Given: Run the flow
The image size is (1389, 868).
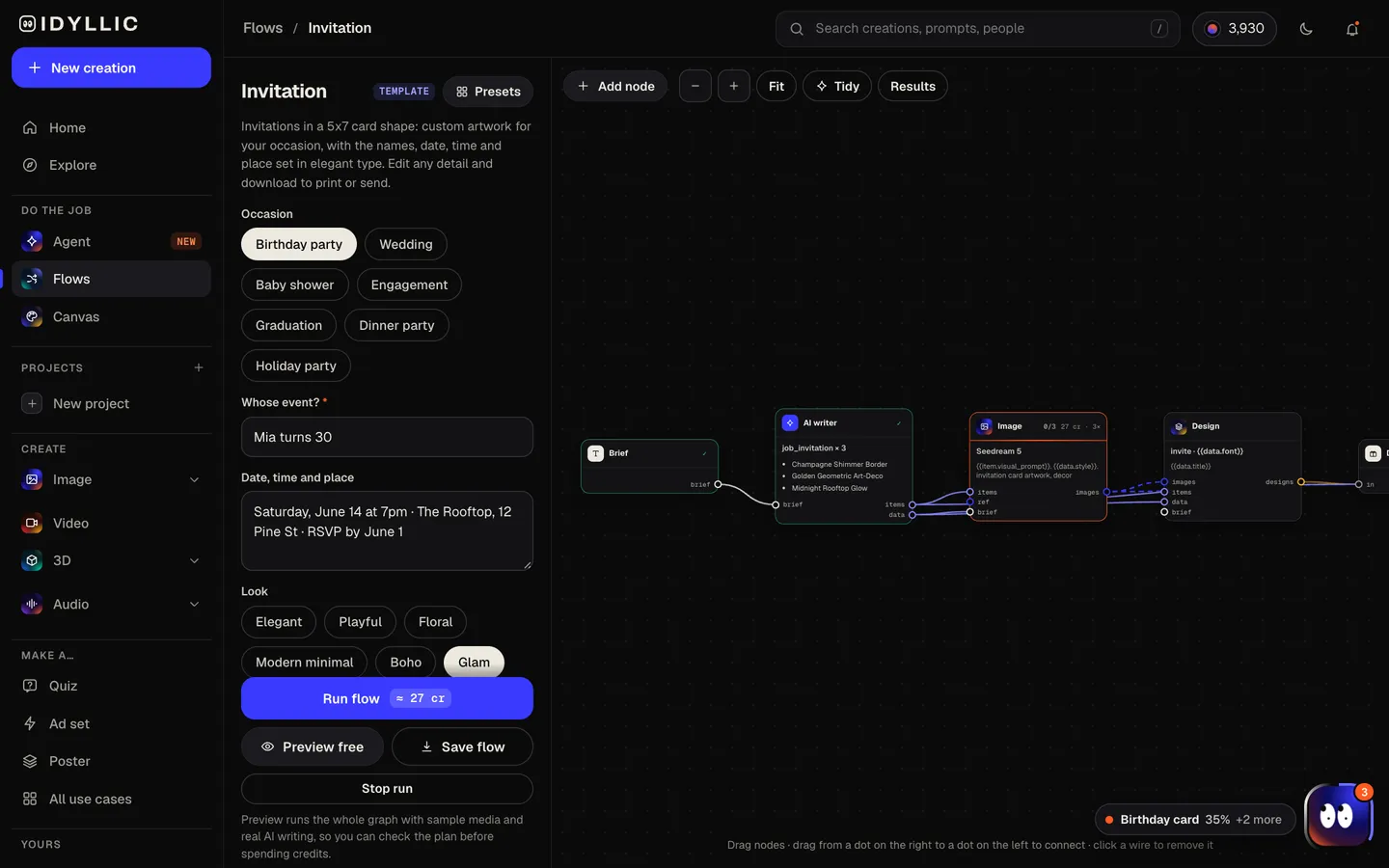Looking at the screenshot, I should tap(387, 698).
